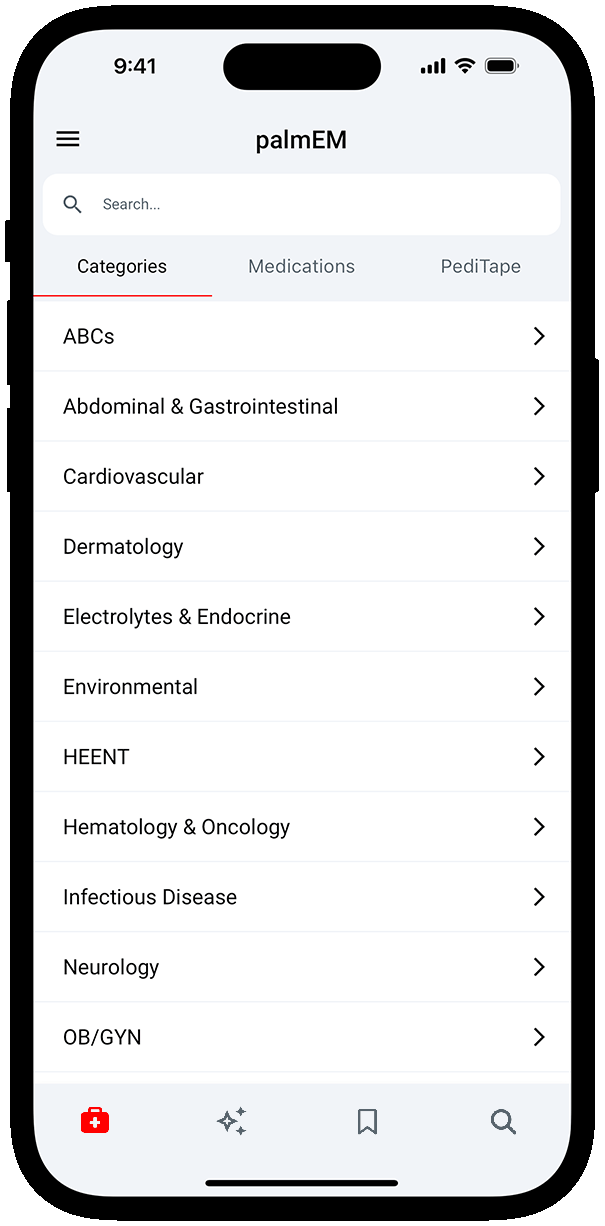Expand the HEENT chevron arrow
Screen dimensions: 605x1226
[539, 757]
